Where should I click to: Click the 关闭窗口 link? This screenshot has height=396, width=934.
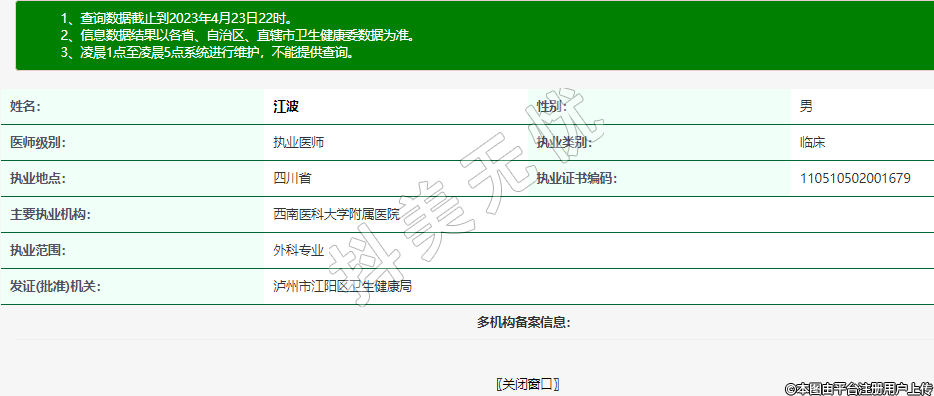528,385
